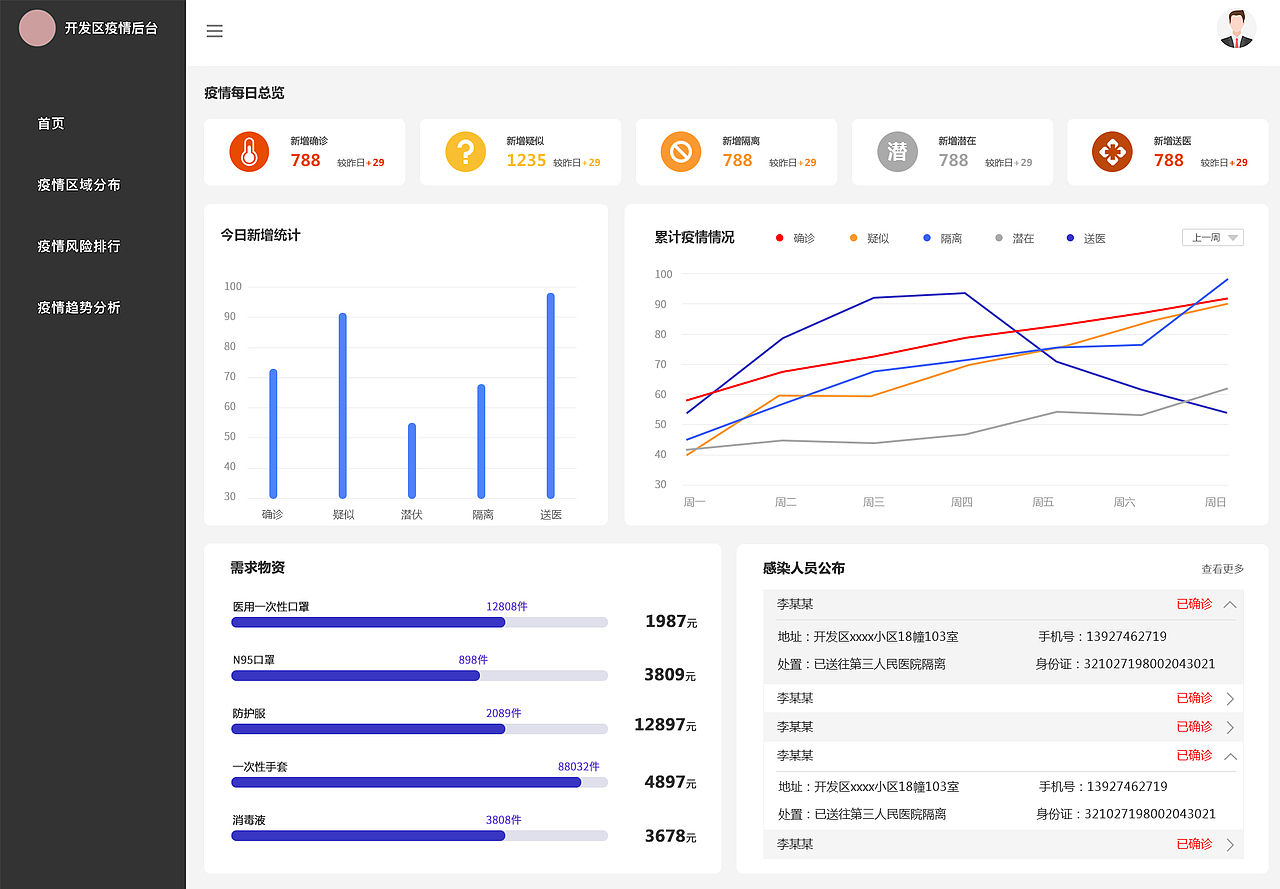1280x889 pixels.
Task: Open 首页 in the sidebar
Action: [x=51, y=124]
